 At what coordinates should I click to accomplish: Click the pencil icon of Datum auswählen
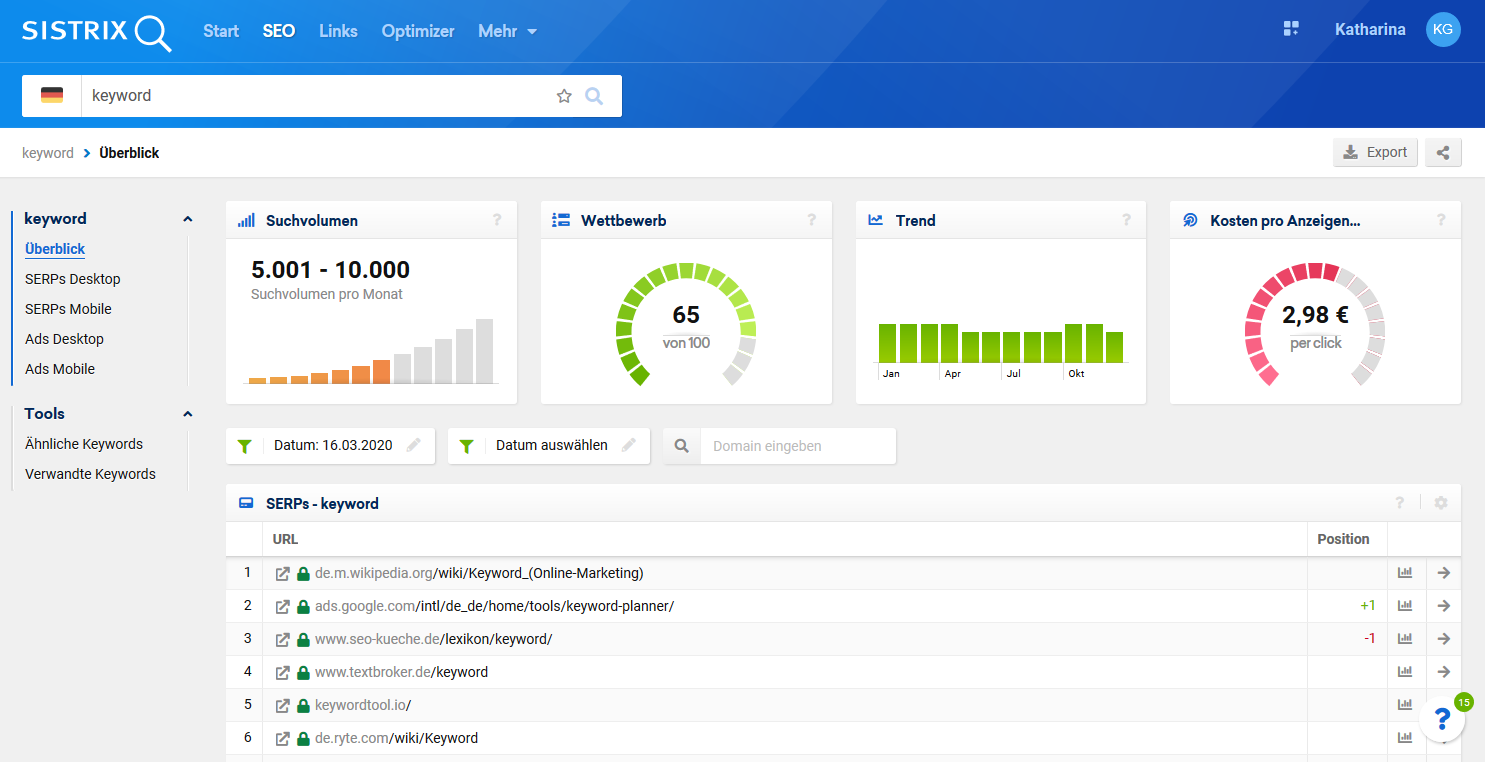628,445
